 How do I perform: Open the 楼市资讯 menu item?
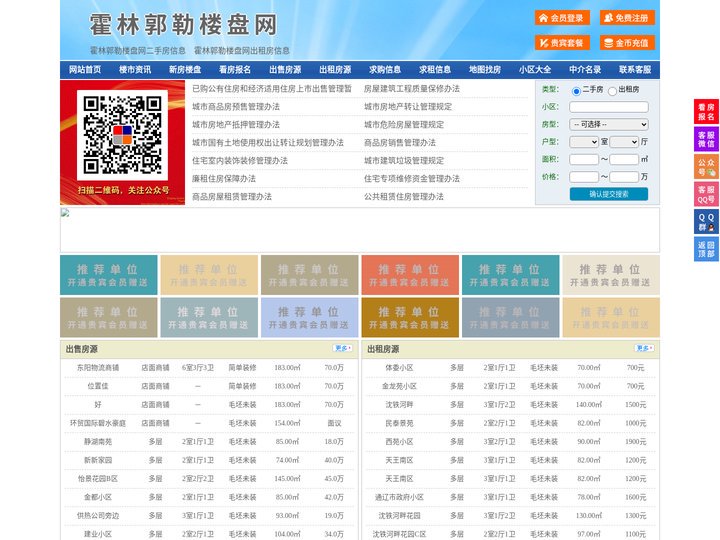pyautogui.click(x=135, y=70)
